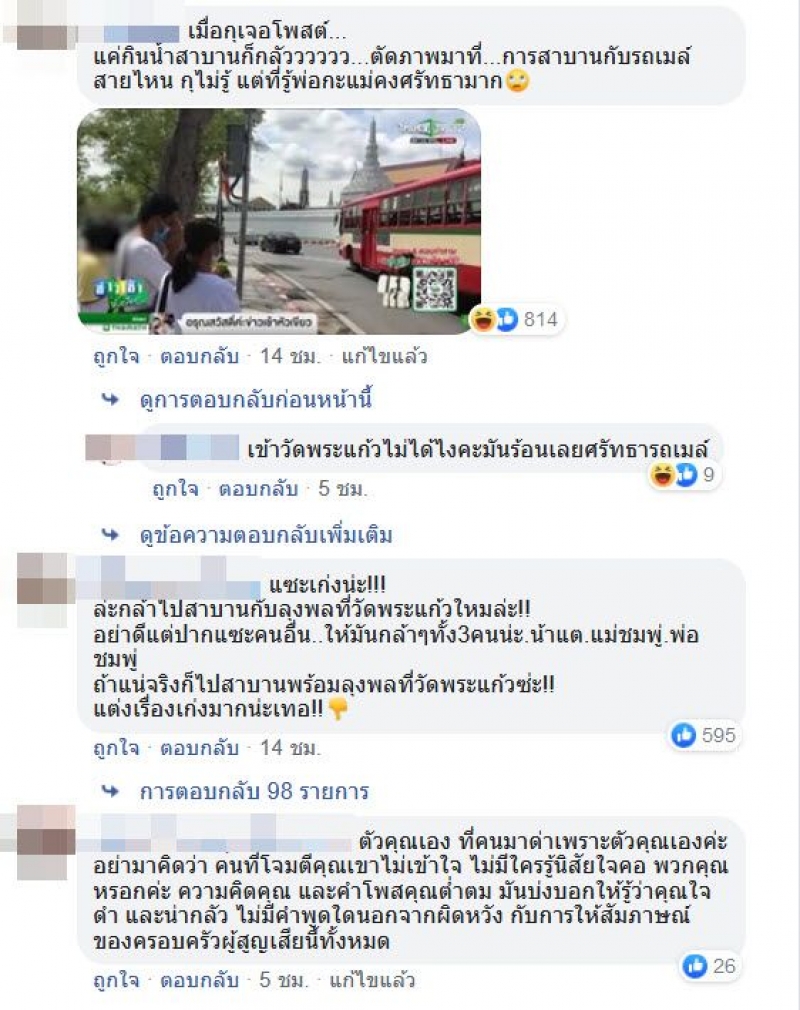Open the 14 ชม. timestamp on the 595-like comment
The width and height of the screenshot is (800, 1010).
290,748
